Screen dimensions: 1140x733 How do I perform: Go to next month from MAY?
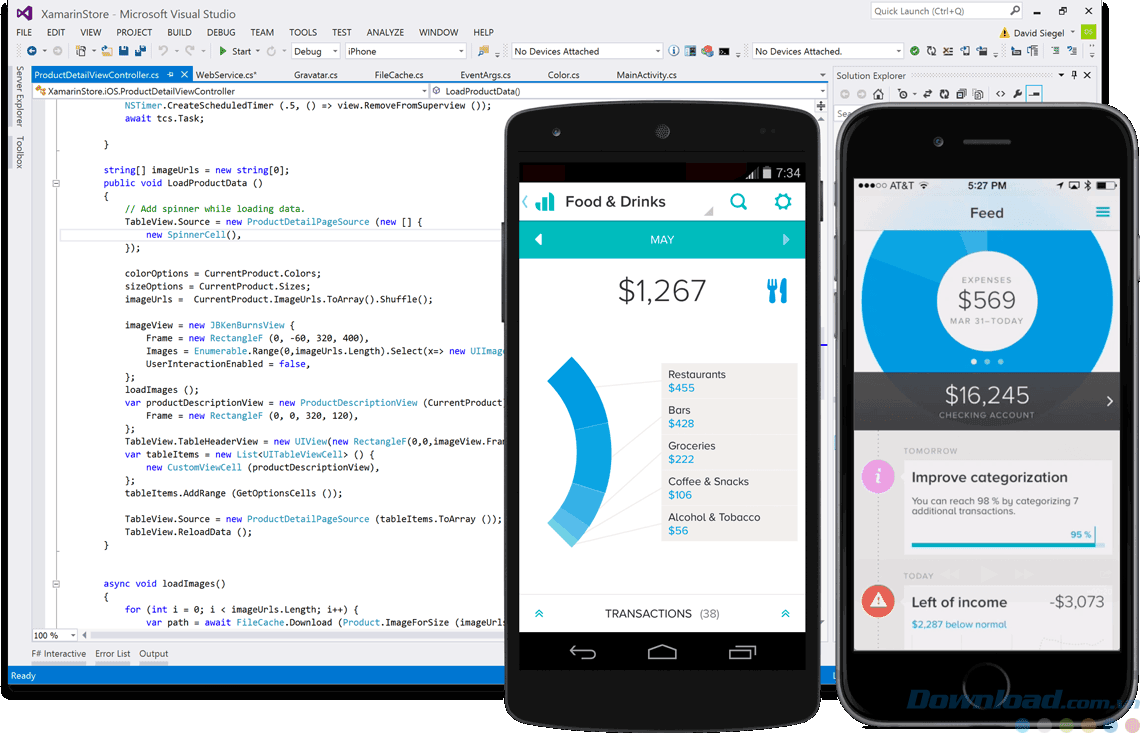[x=785, y=239]
